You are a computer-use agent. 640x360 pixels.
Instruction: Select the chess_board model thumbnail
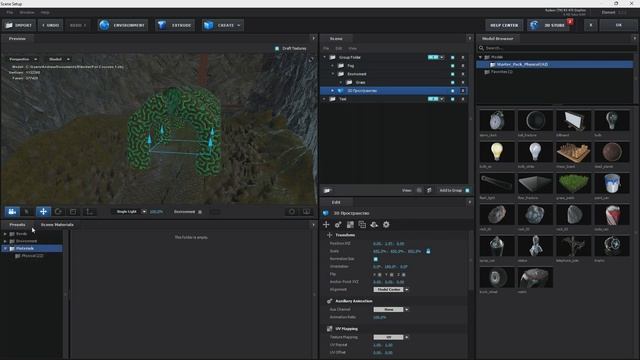(573, 152)
